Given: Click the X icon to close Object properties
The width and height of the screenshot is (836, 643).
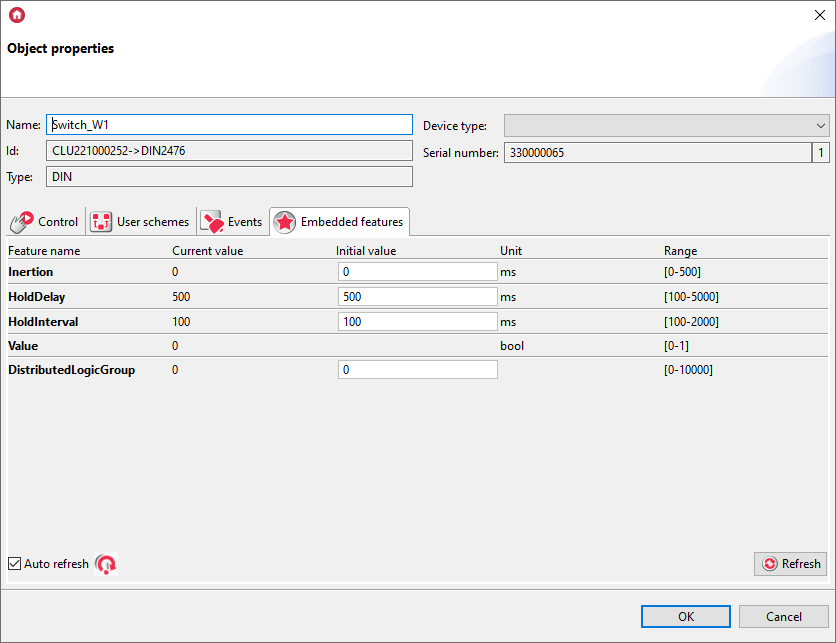Looking at the screenshot, I should point(819,15).
